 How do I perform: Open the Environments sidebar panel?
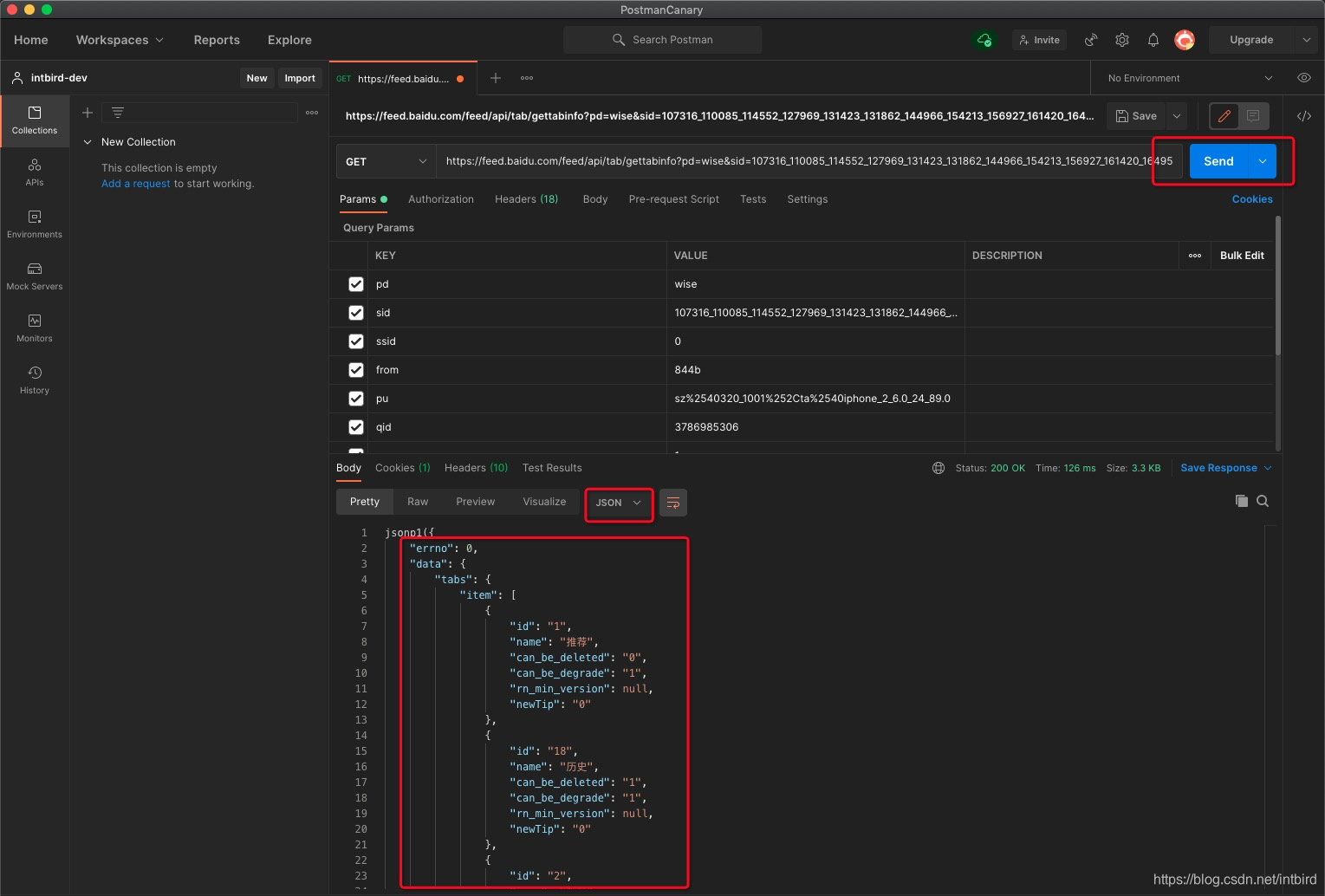coord(35,224)
